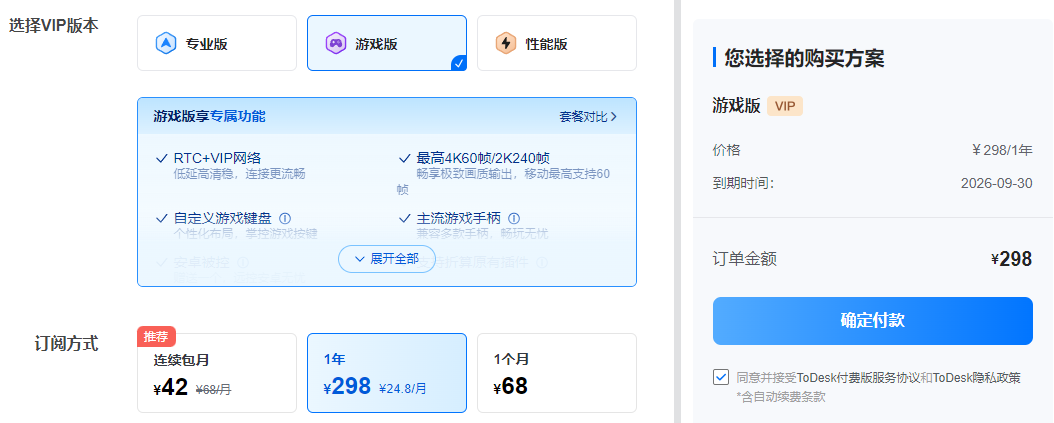Select the 游戏版 VIP version card
This screenshot has height=423, width=1054.
387,43
